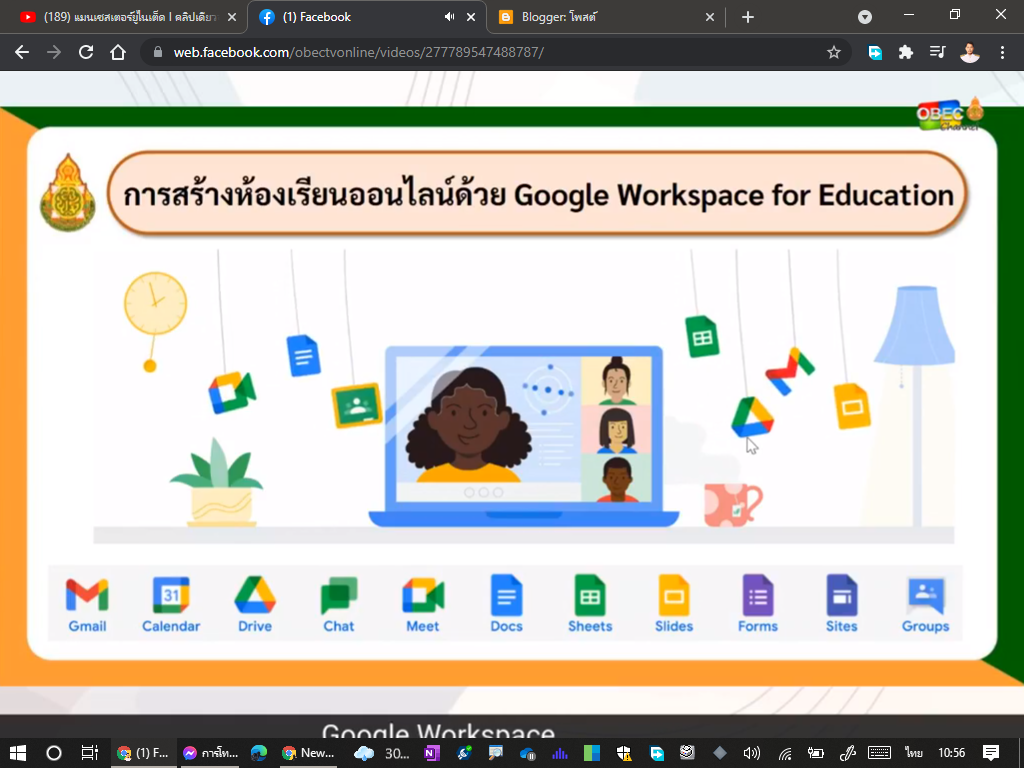Click the OBEC Channel logo
The height and width of the screenshot is (768, 1024).
click(950, 115)
